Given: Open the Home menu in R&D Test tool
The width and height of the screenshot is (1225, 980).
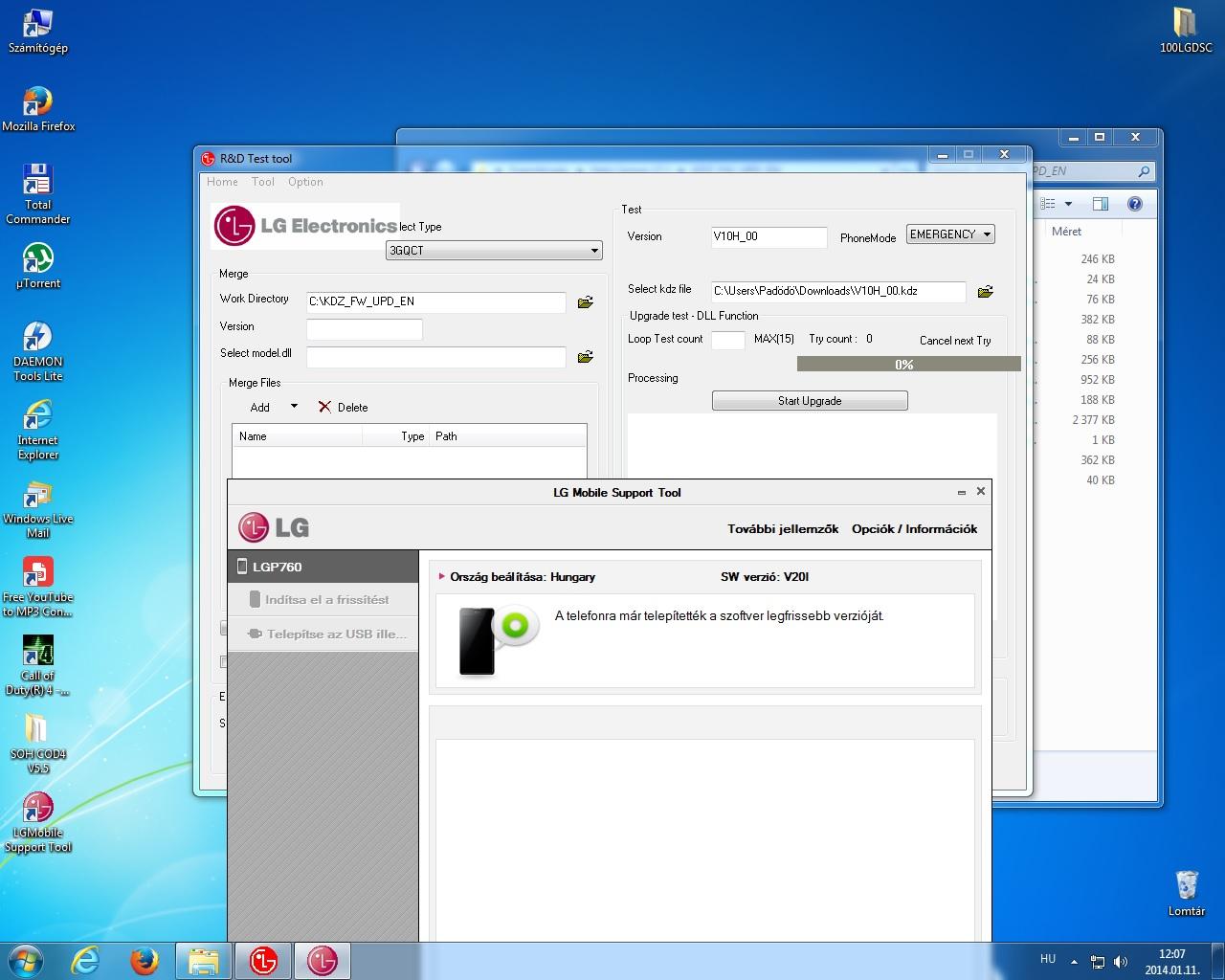Looking at the screenshot, I should [x=222, y=182].
